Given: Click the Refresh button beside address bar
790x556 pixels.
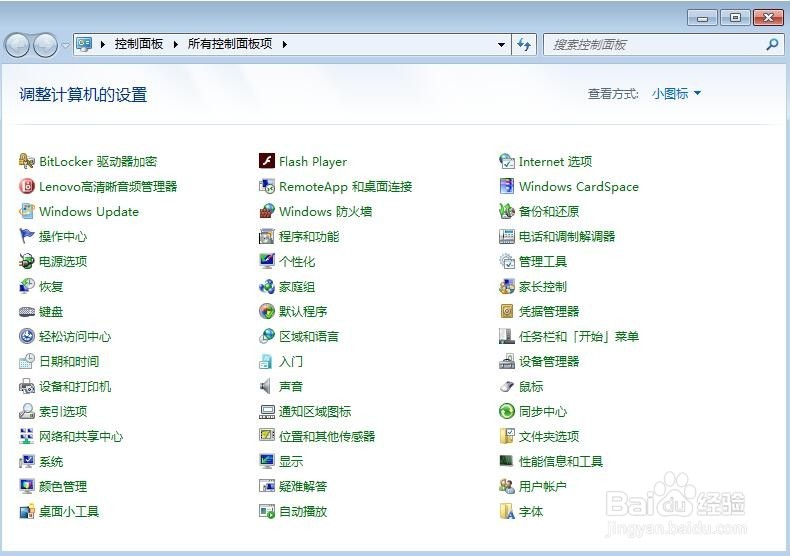Looking at the screenshot, I should click(x=524, y=44).
